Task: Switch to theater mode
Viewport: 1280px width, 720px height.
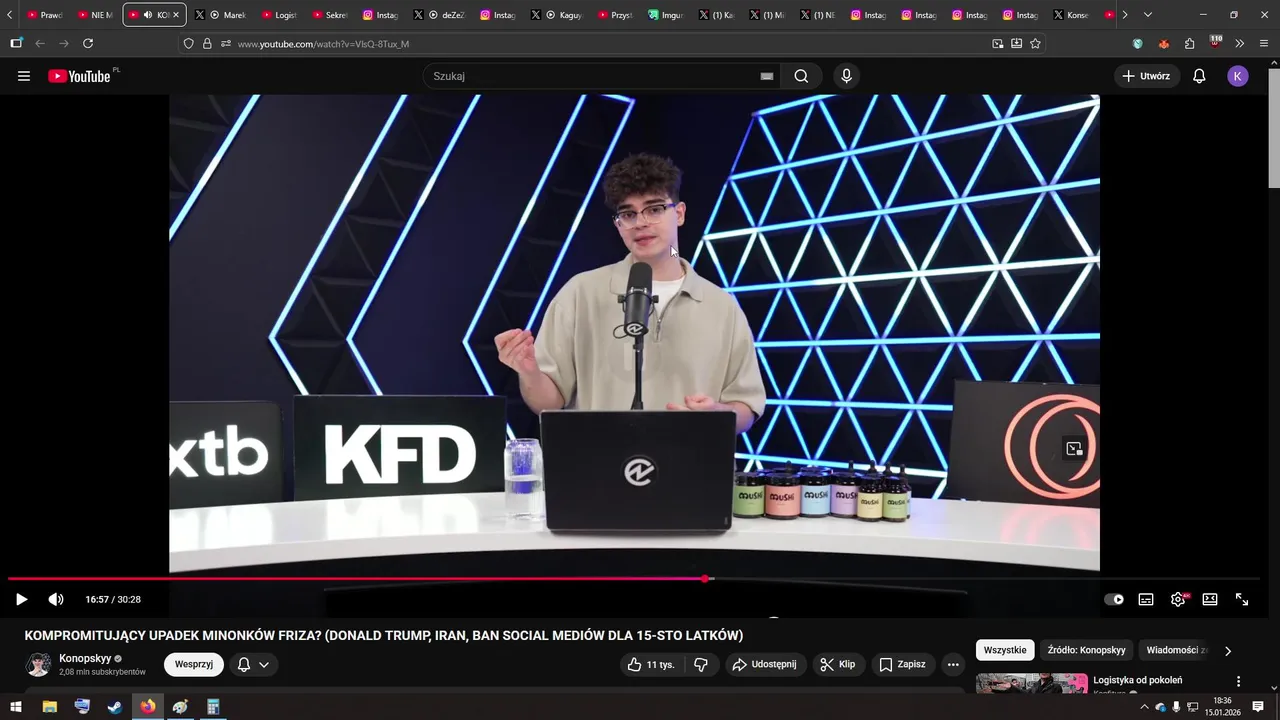Action: 1210,599
